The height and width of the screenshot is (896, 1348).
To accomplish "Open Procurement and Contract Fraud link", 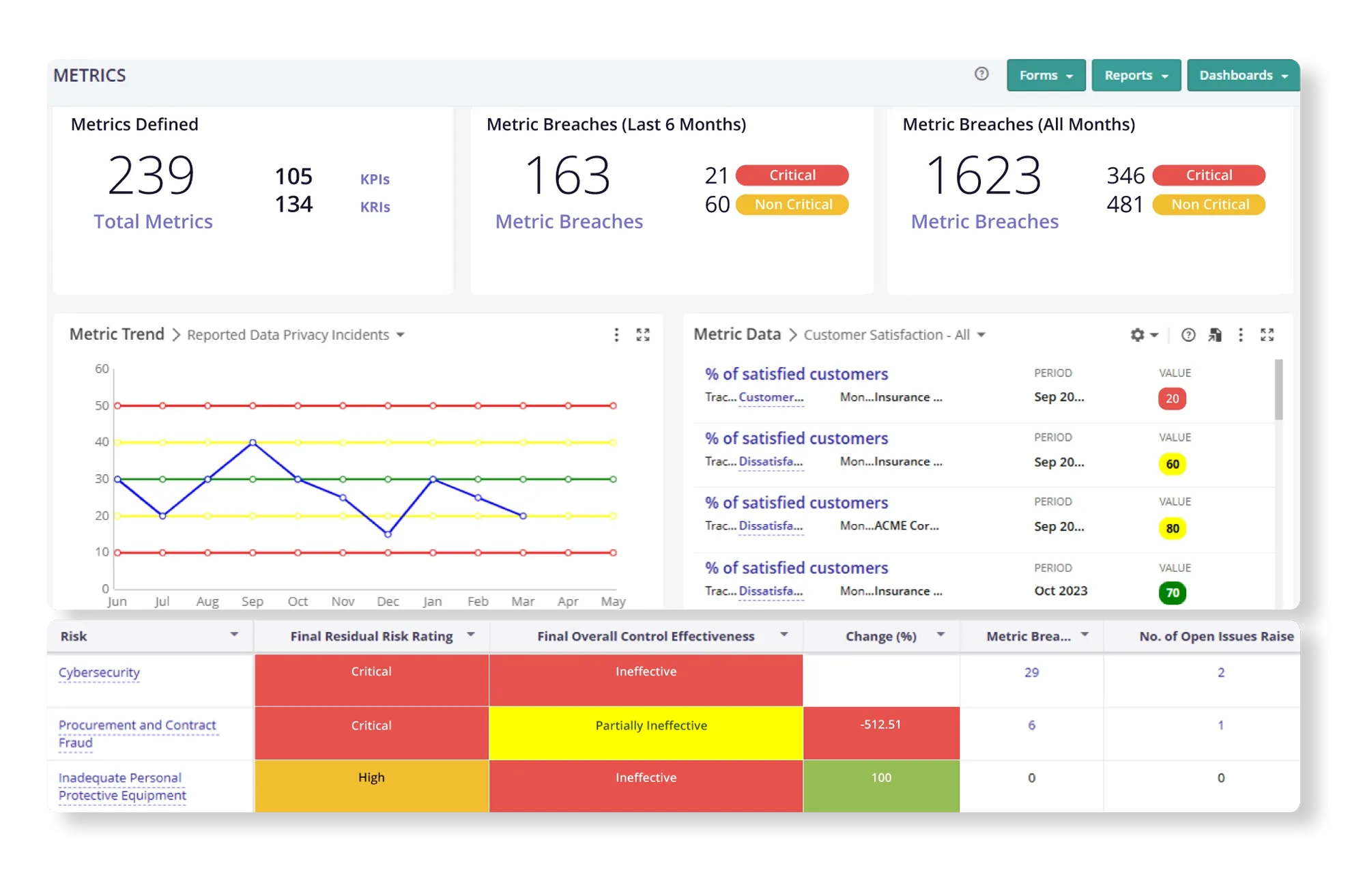I will click(137, 725).
